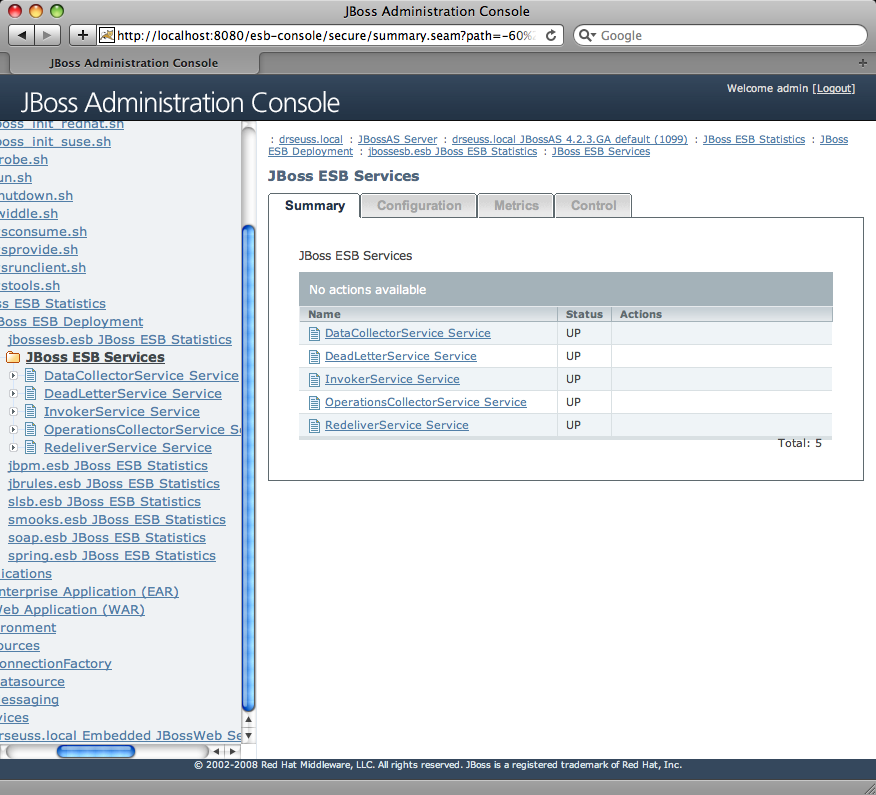Click the sidebar horizontal scrollbar thumb

[96, 751]
